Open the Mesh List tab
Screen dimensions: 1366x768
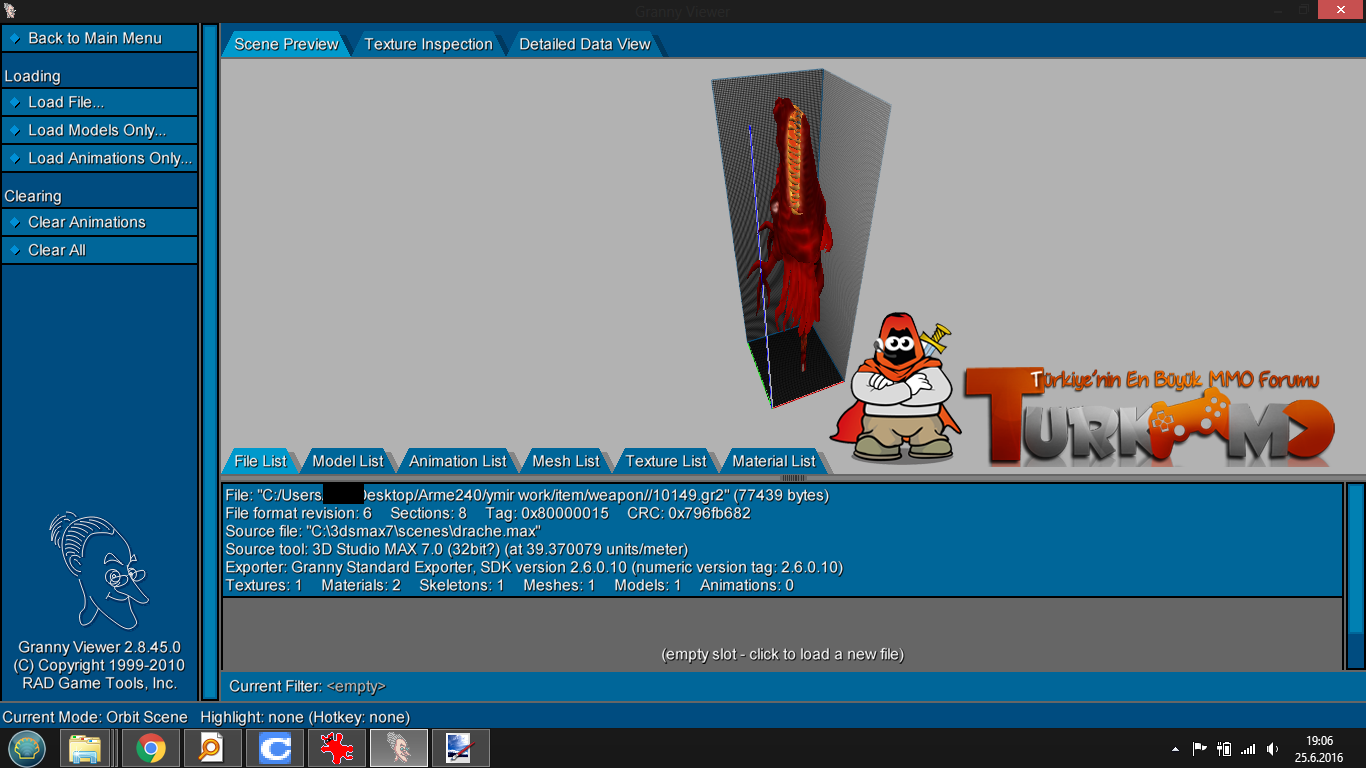(565, 461)
